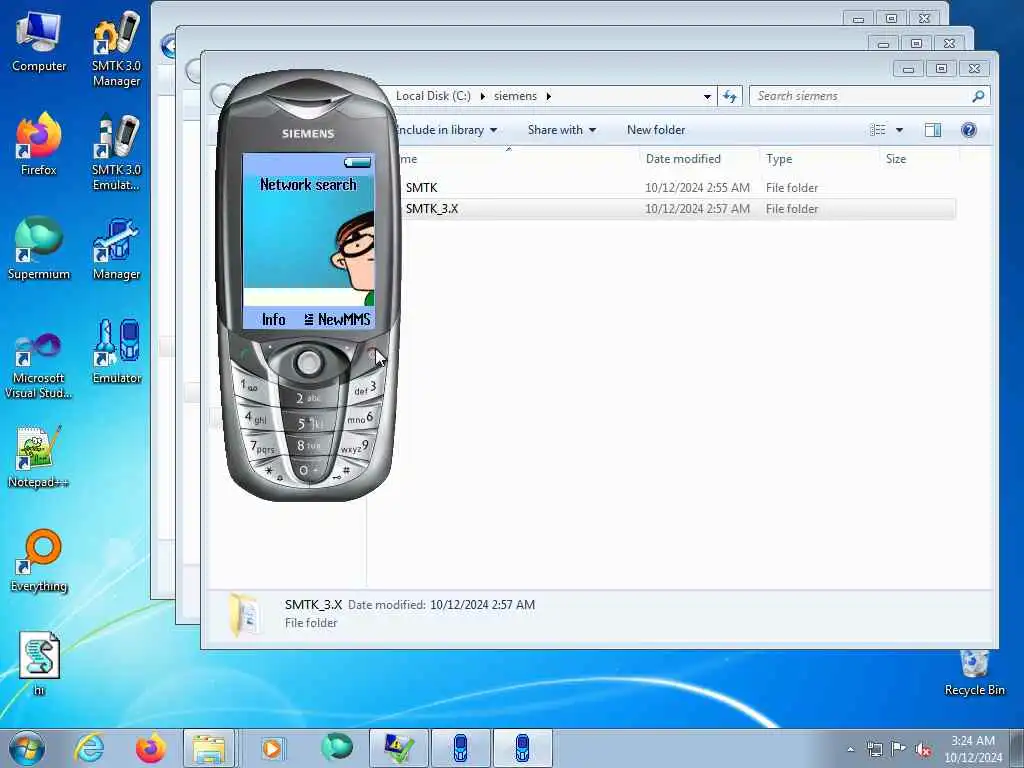Screen dimensions: 1024x768
Task: Click the 8 tuv key on phone keypad
Action: click(309, 446)
